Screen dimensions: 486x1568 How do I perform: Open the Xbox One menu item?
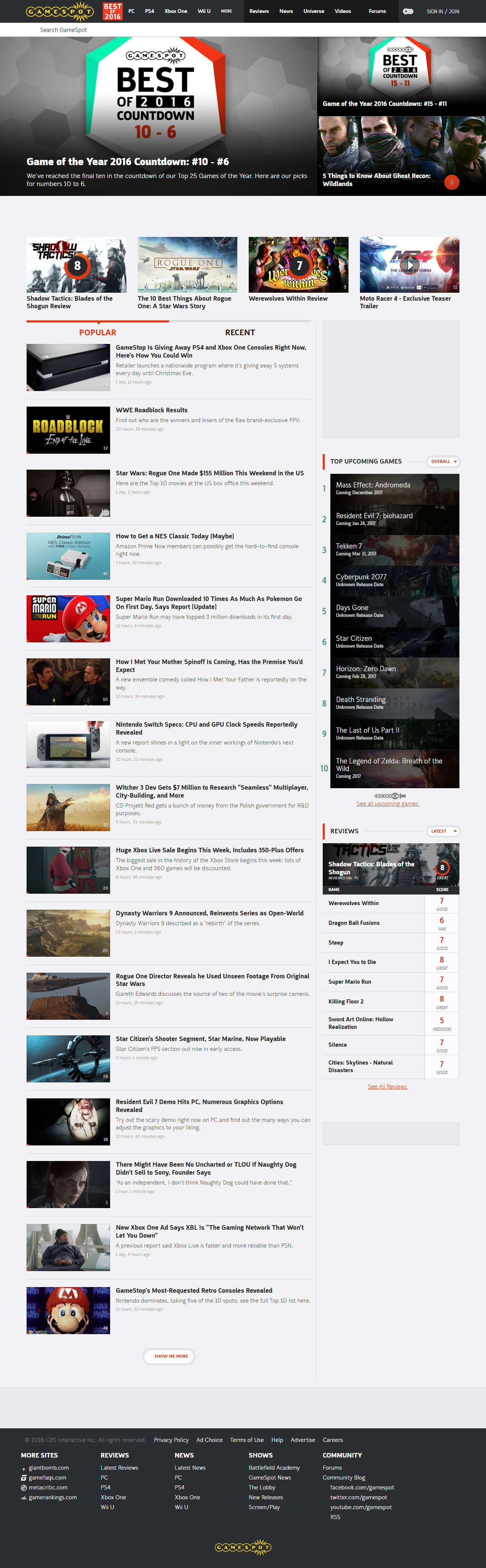click(x=175, y=11)
